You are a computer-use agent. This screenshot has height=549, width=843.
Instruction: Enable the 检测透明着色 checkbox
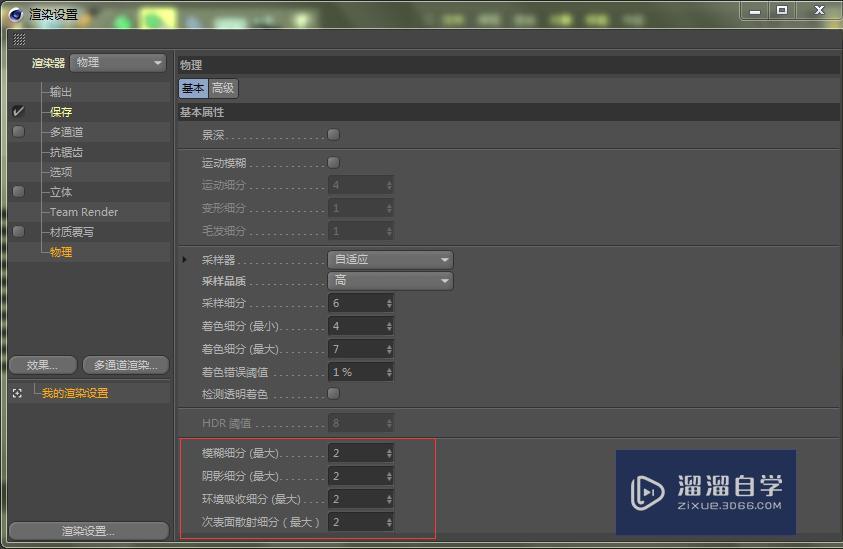click(333, 394)
